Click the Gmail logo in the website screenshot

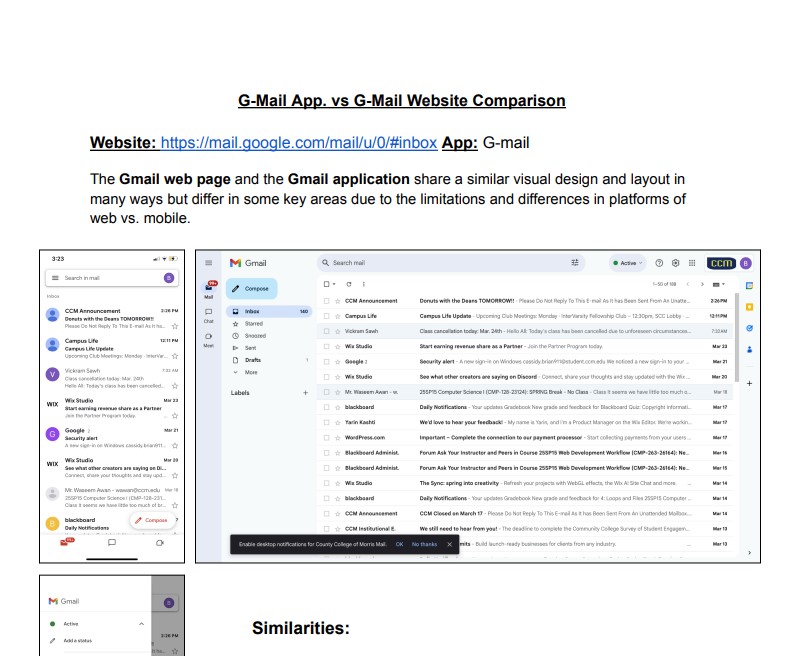(248, 263)
